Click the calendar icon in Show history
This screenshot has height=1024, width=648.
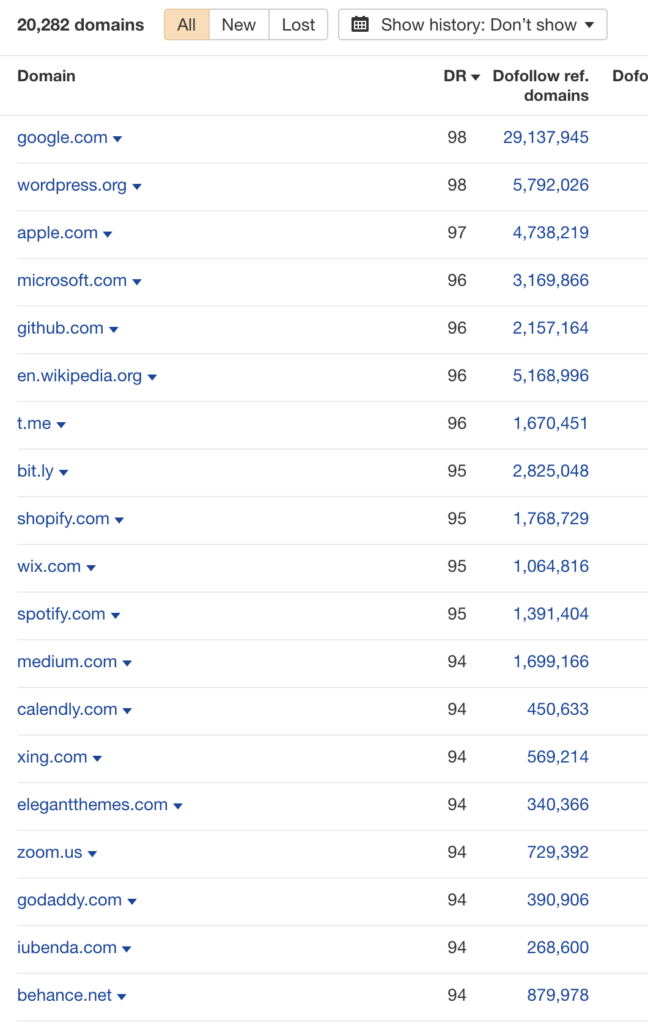(x=360, y=25)
